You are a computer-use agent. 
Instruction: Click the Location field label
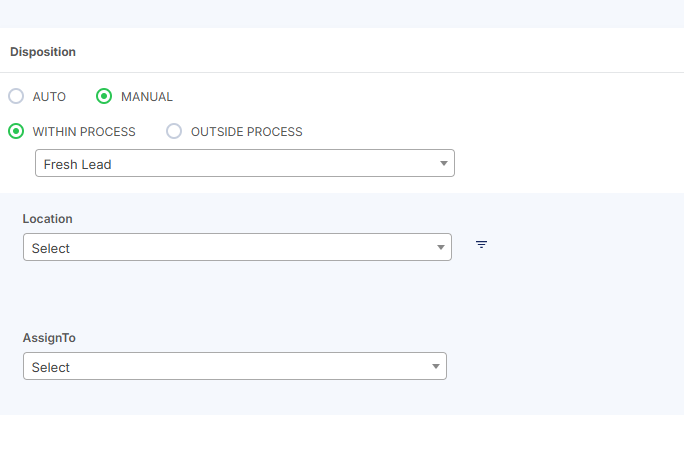[x=48, y=219]
